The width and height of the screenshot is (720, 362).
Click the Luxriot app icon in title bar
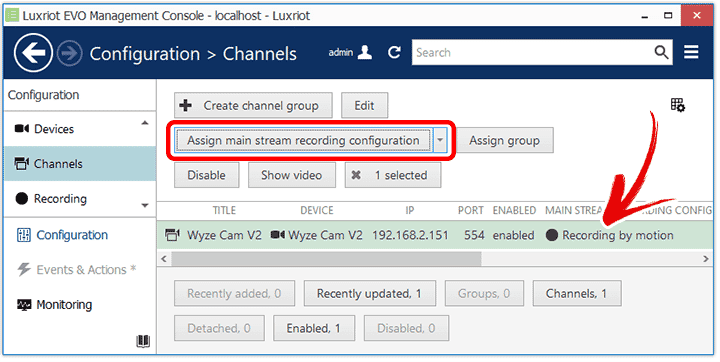pos(11,15)
